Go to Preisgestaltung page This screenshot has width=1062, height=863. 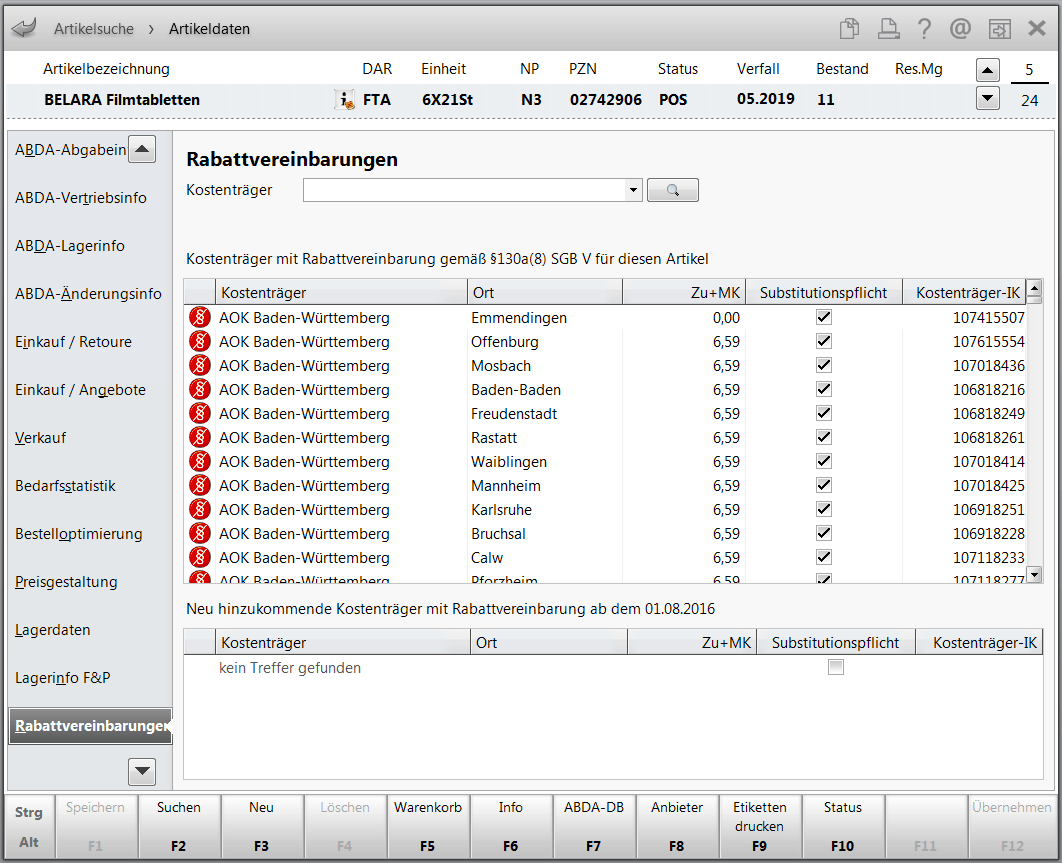pyautogui.click(x=66, y=583)
